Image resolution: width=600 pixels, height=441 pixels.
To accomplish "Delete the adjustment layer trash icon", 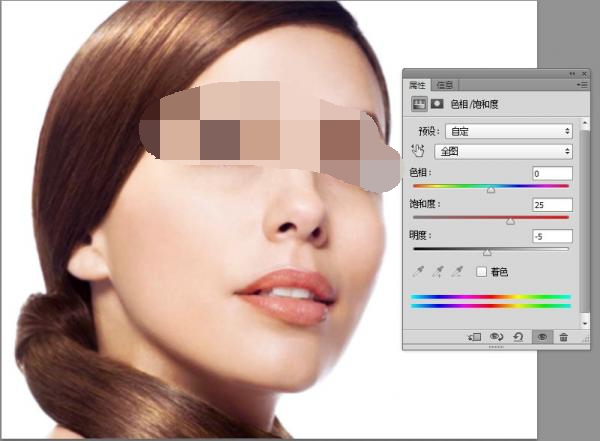I will [x=564, y=337].
